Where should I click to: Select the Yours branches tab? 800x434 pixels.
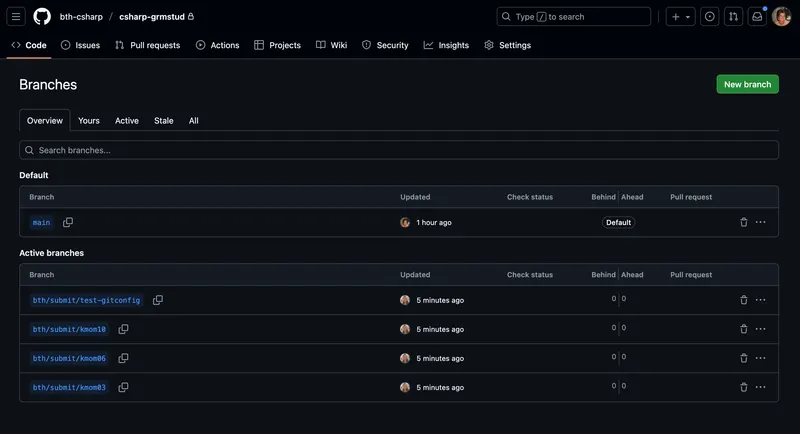(x=89, y=121)
